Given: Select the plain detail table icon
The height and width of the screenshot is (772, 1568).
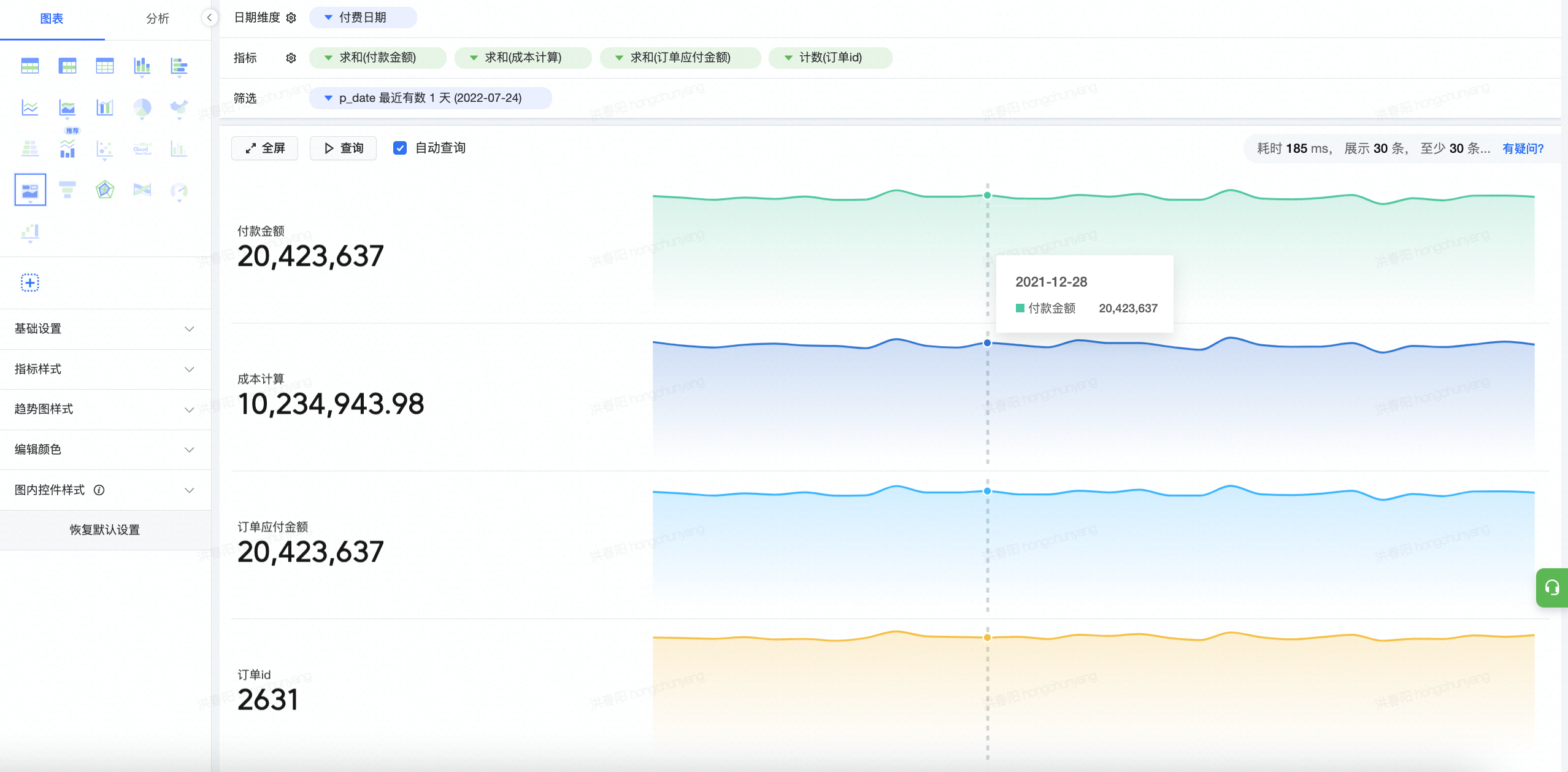Looking at the screenshot, I should (105, 66).
